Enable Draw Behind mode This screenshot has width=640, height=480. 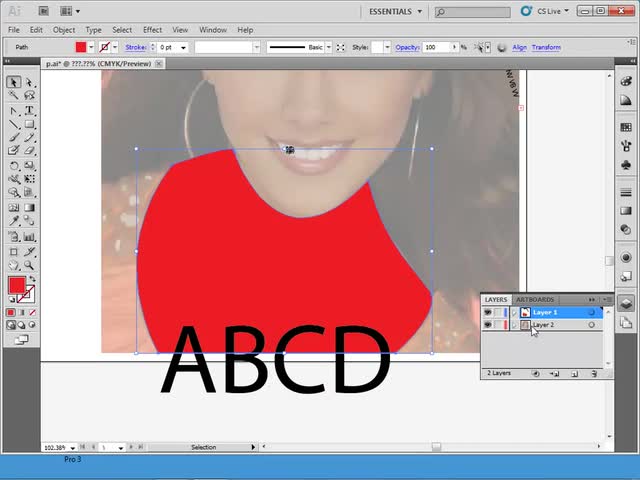click(x=21, y=325)
